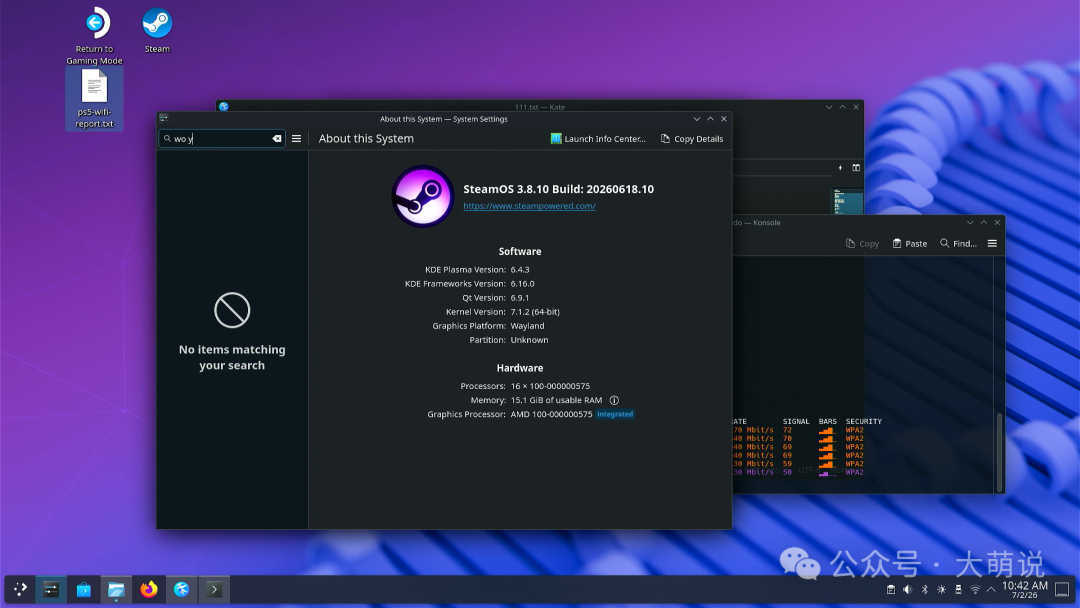
Task: Click Copy in Konsole toolbar
Action: point(862,244)
